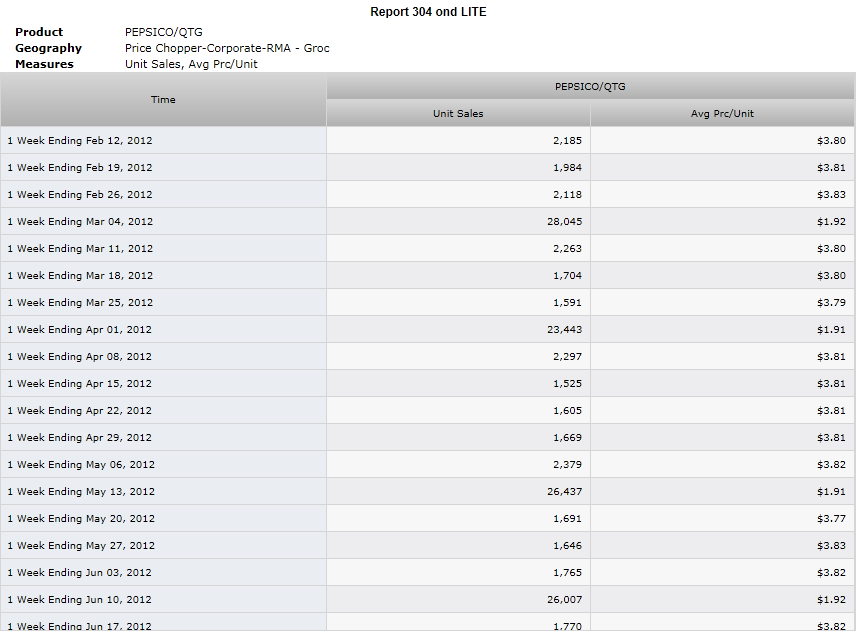Select the Measures label
Screen dimensions: 856x631
point(44,64)
